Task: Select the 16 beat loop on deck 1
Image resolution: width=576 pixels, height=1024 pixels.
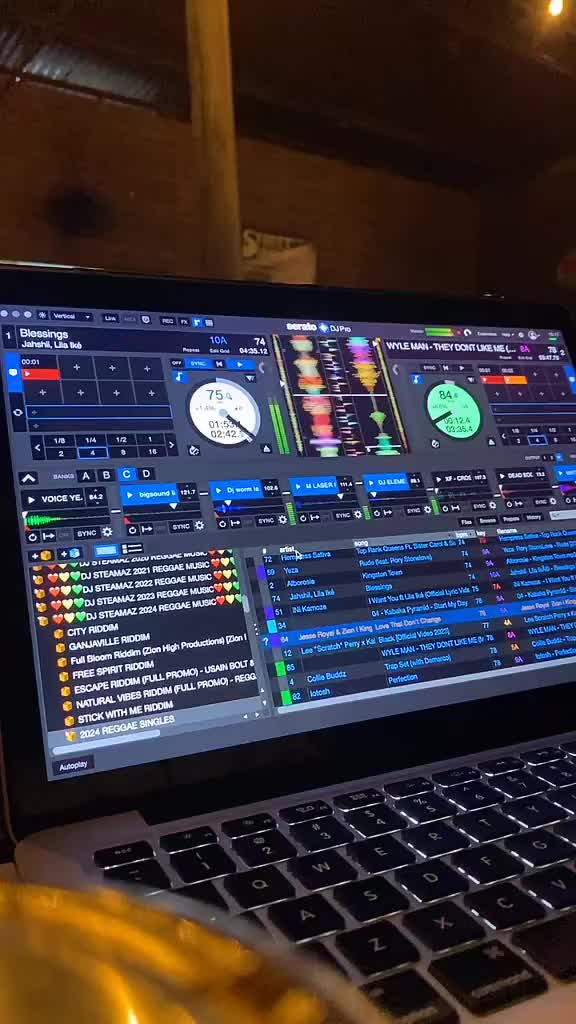Action: coord(151,452)
